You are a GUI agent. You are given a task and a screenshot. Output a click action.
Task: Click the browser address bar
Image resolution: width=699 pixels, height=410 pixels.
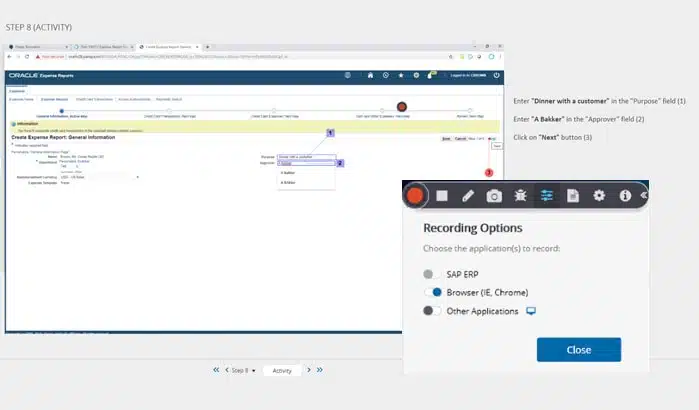[x=243, y=57]
